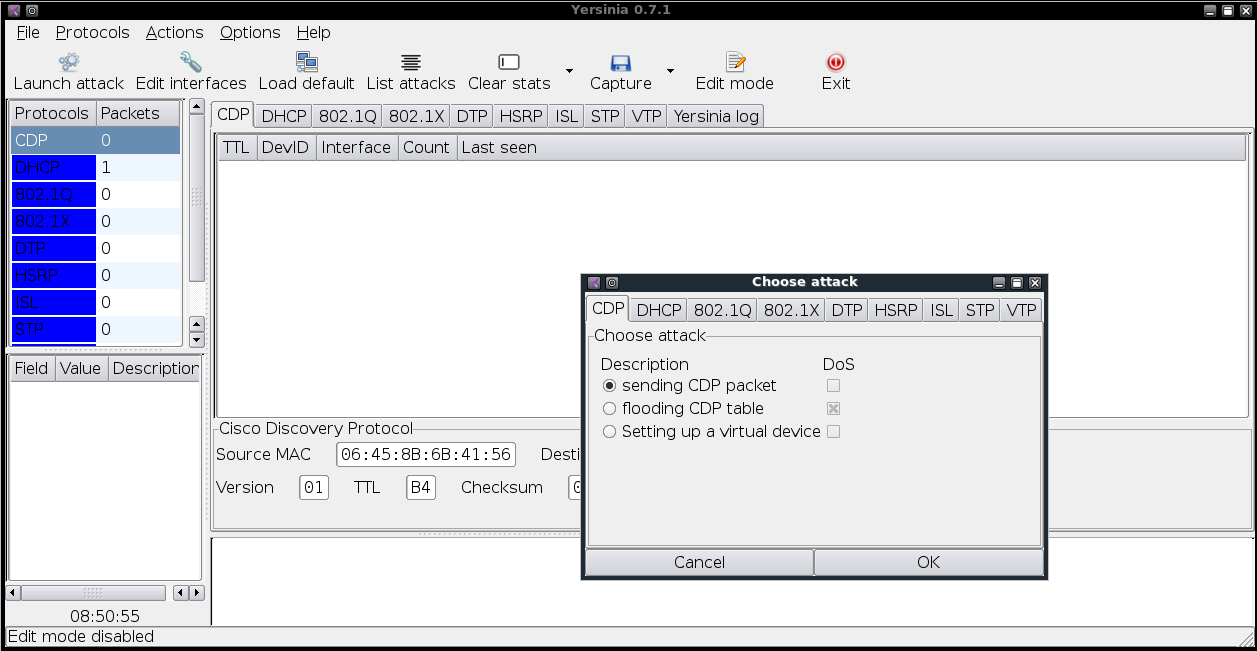Click field panel horizontal scrollbar right arrow
Image resolution: width=1257 pixels, height=651 pixels.
(196, 592)
